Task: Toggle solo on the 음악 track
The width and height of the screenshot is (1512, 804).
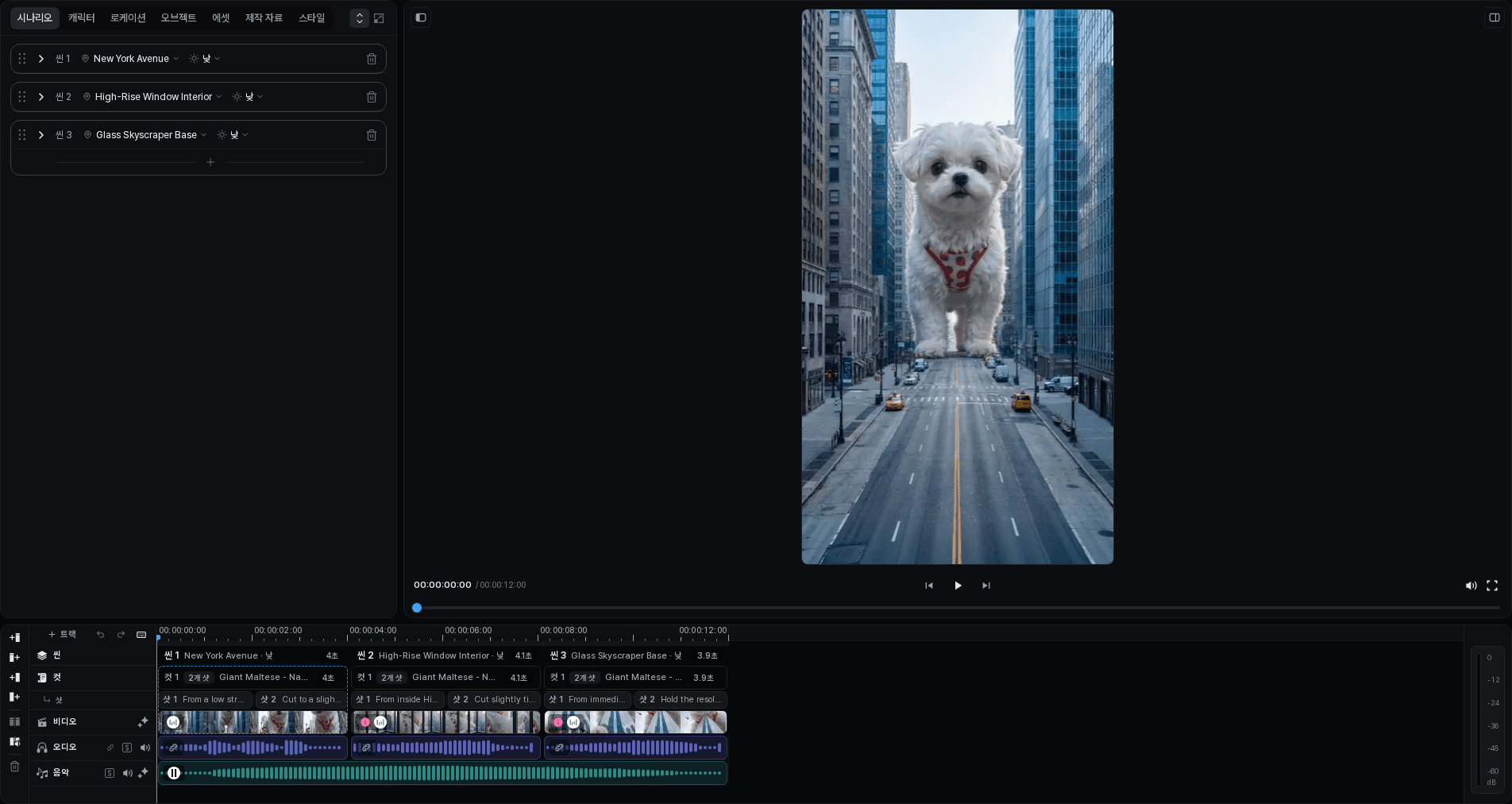Action: tap(110, 773)
